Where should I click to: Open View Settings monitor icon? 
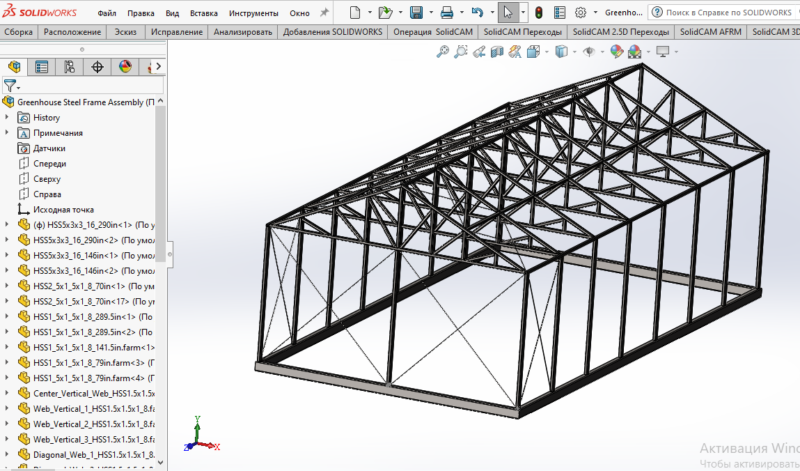click(663, 52)
